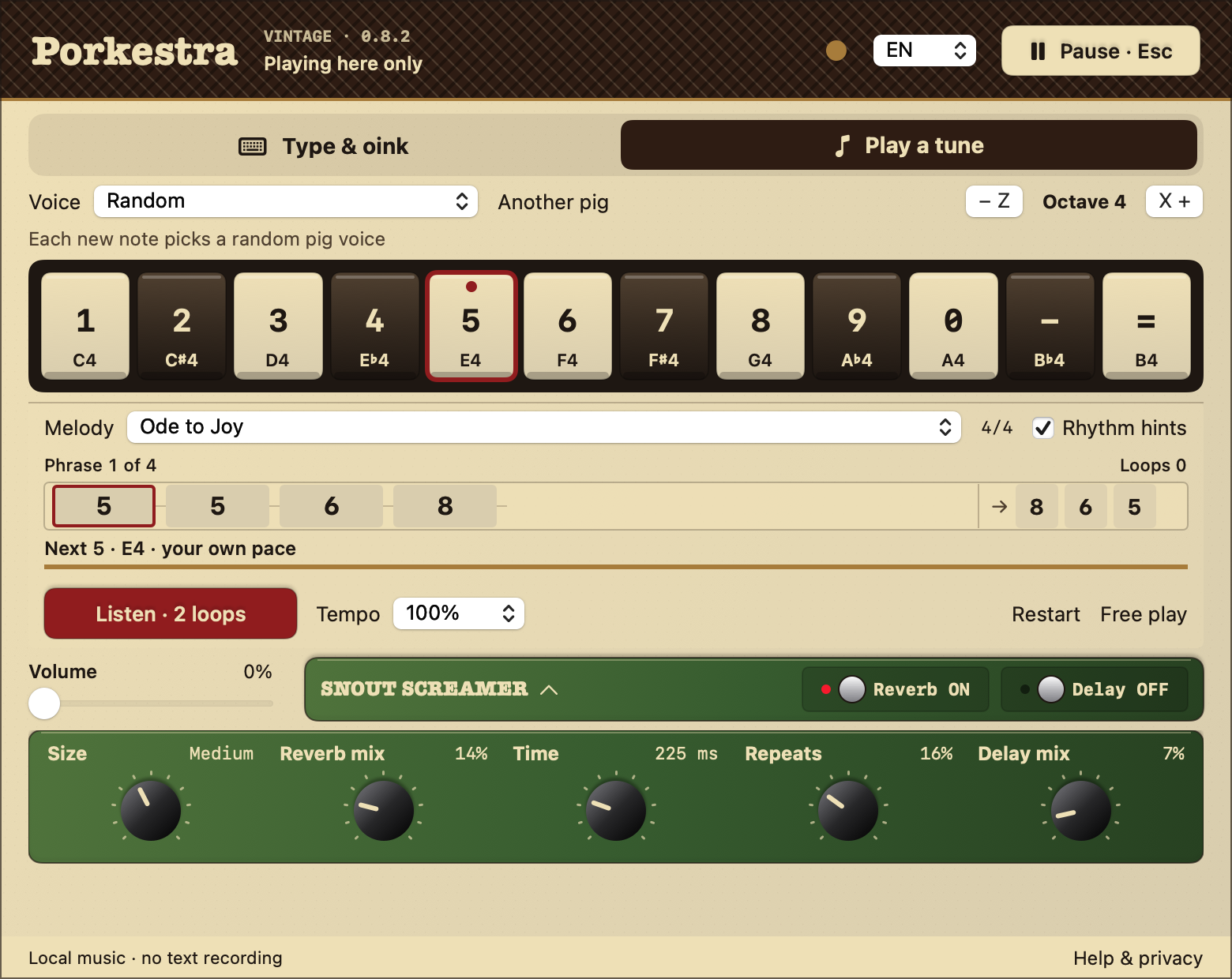1232x979 pixels.
Task: Lower octave with the – Z button
Action: point(994,201)
